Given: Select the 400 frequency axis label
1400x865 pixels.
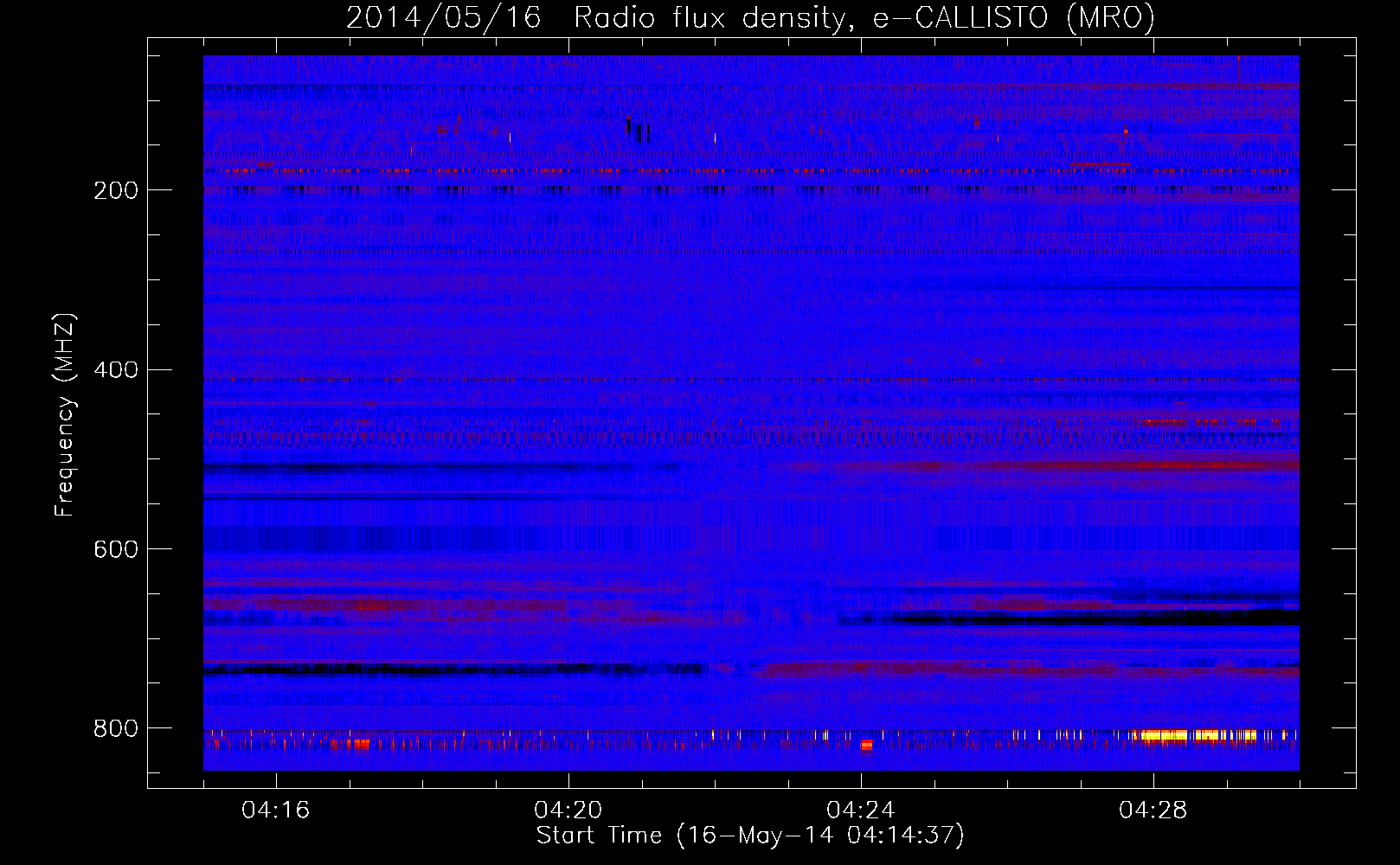Looking at the screenshot, I should pyautogui.click(x=116, y=370).
